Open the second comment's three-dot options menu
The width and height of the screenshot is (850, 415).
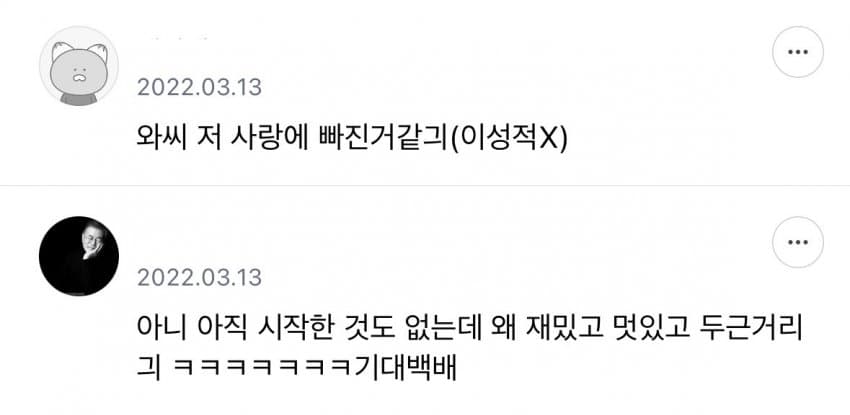click(797, 242)
